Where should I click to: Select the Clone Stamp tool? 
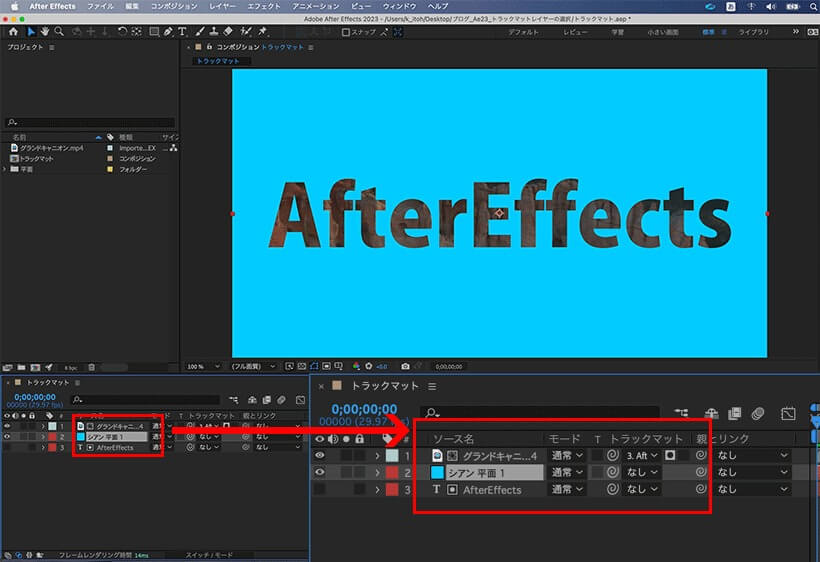pos(213,32)
